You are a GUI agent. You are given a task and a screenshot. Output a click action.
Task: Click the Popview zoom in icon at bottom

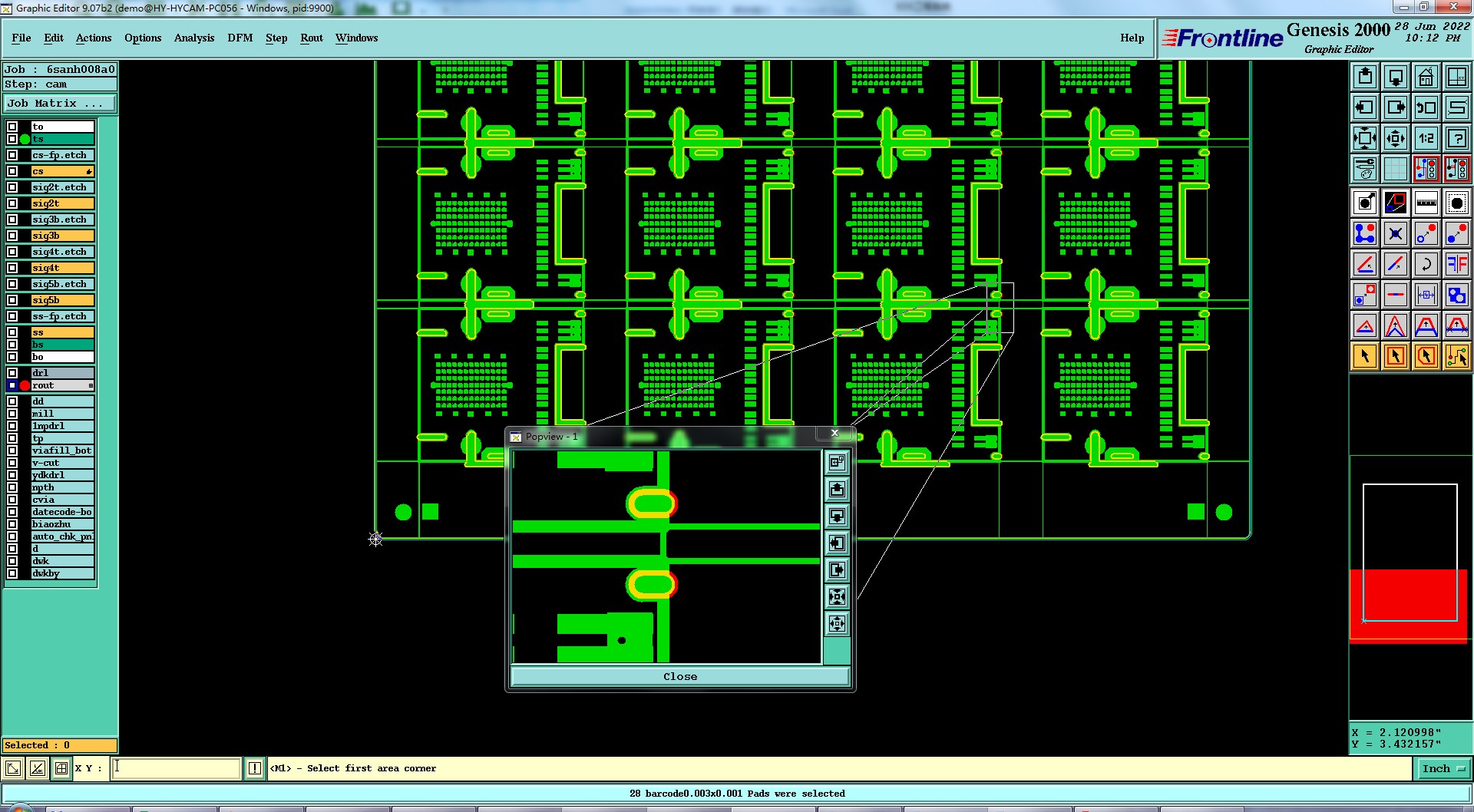pyautogui.click(x=837, y=596)
